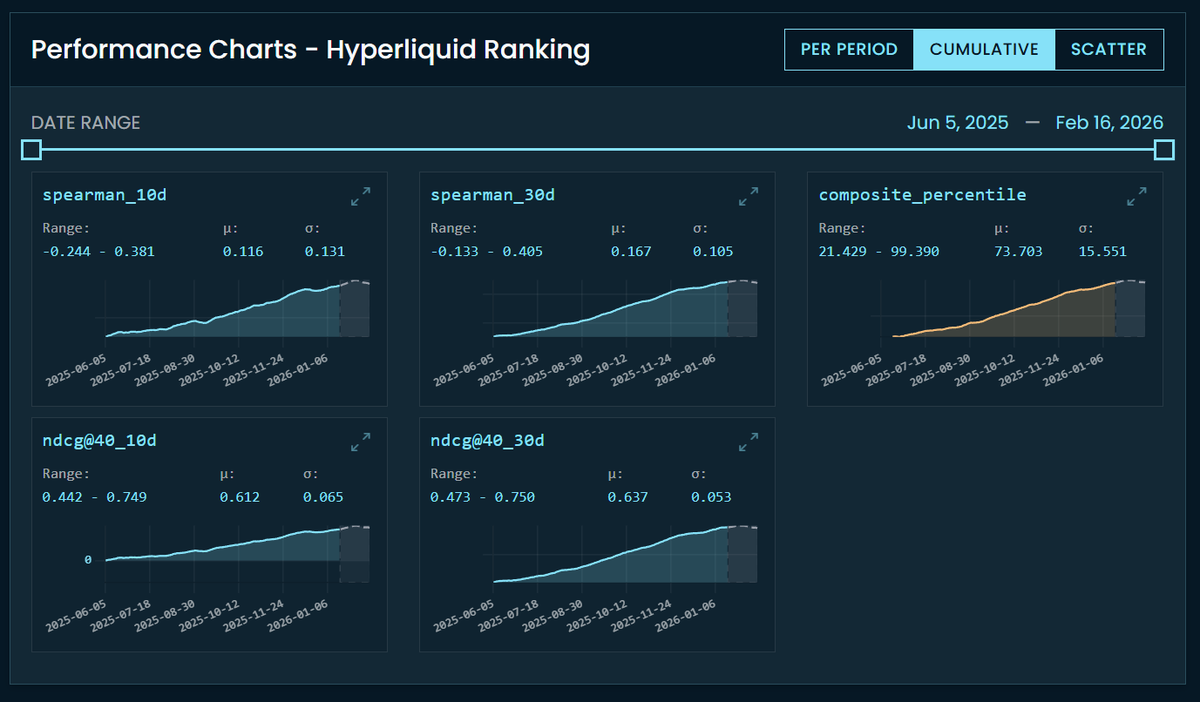Click the ndcg@40_30d chart title
The width and height of the screenshot is (1200, 702).
pos(487,440)
